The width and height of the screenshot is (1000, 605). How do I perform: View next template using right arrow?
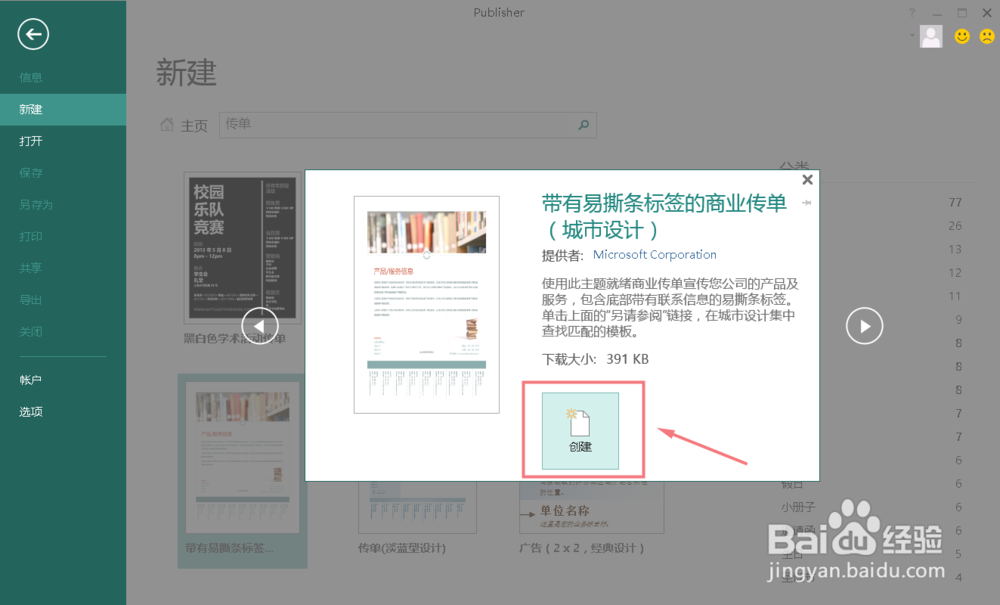[x=864, y=326]
